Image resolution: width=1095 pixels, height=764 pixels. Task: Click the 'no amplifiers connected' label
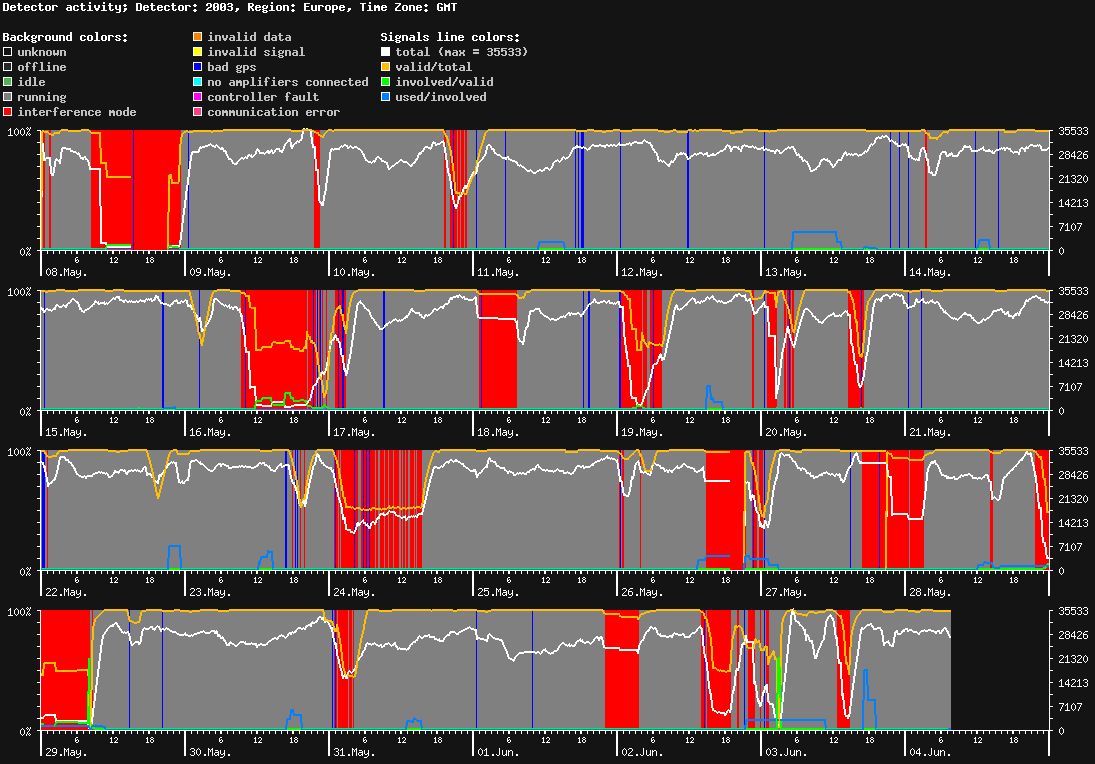288,82
